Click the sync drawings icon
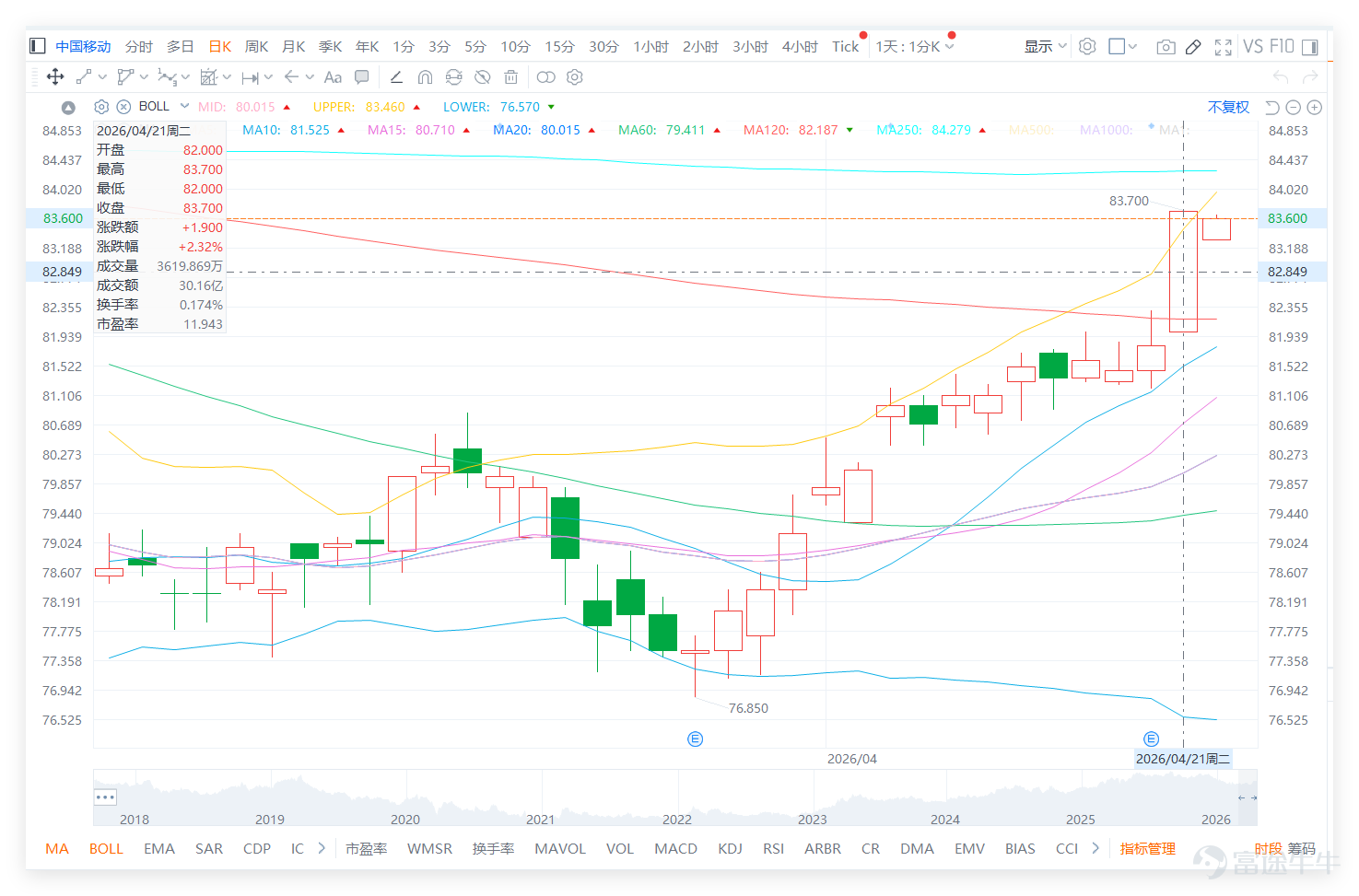Viewport: 1359px width, 896px height. point(453,76)
